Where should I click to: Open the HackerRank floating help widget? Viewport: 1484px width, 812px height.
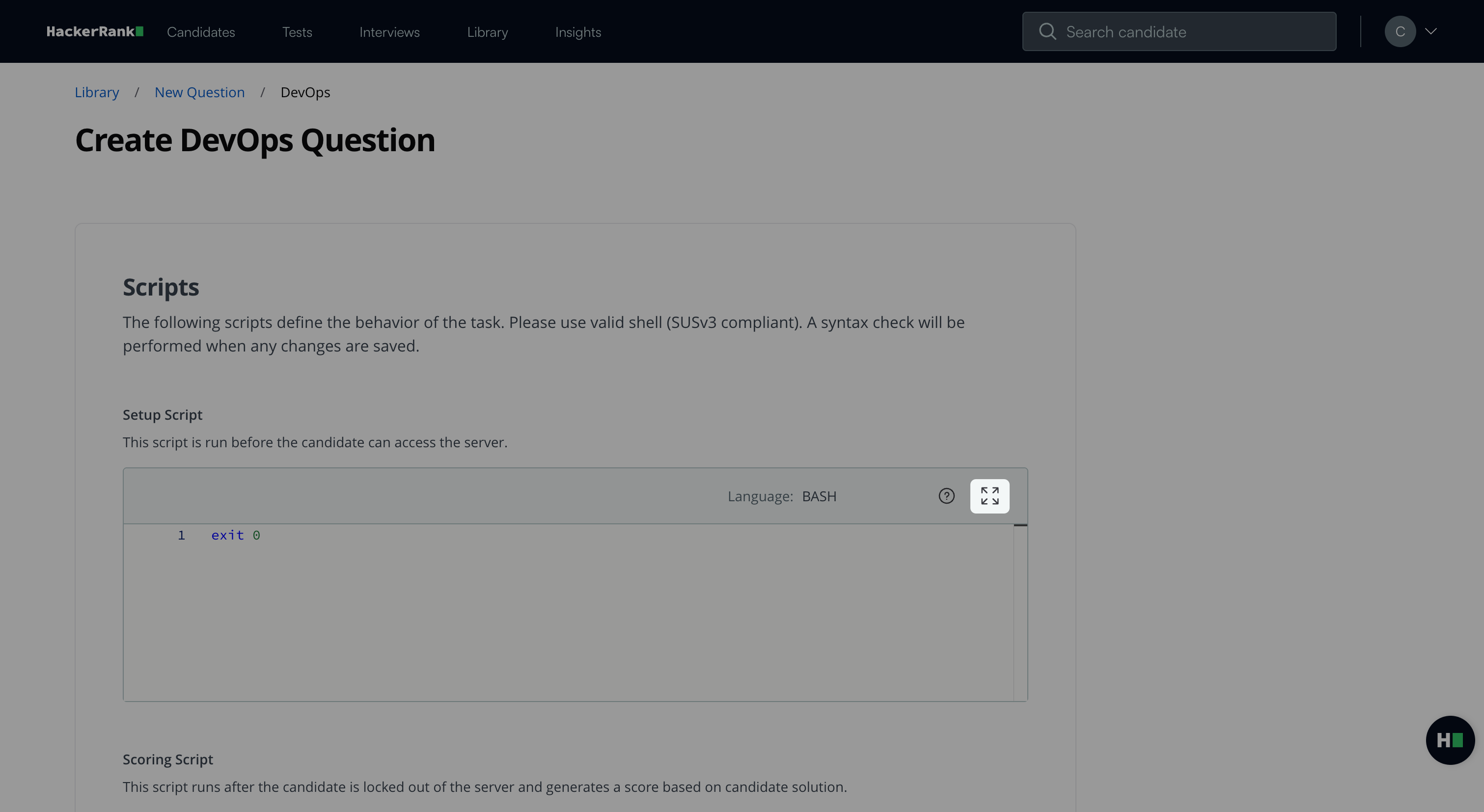pos(1450,740)
